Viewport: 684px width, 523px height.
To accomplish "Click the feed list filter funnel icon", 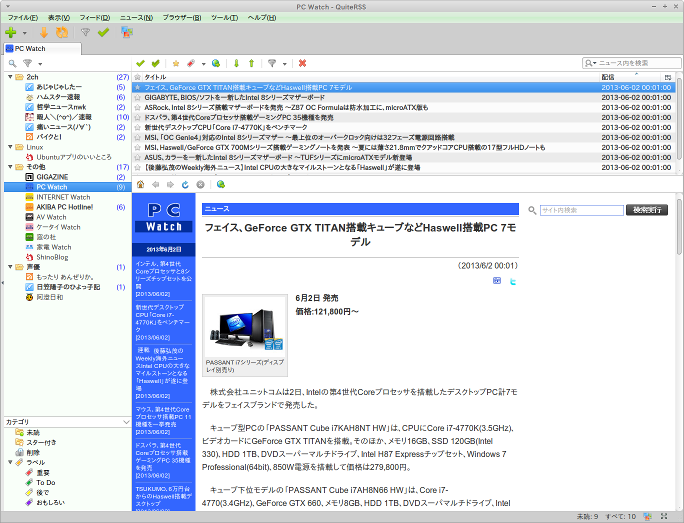I will coord(28,64).
